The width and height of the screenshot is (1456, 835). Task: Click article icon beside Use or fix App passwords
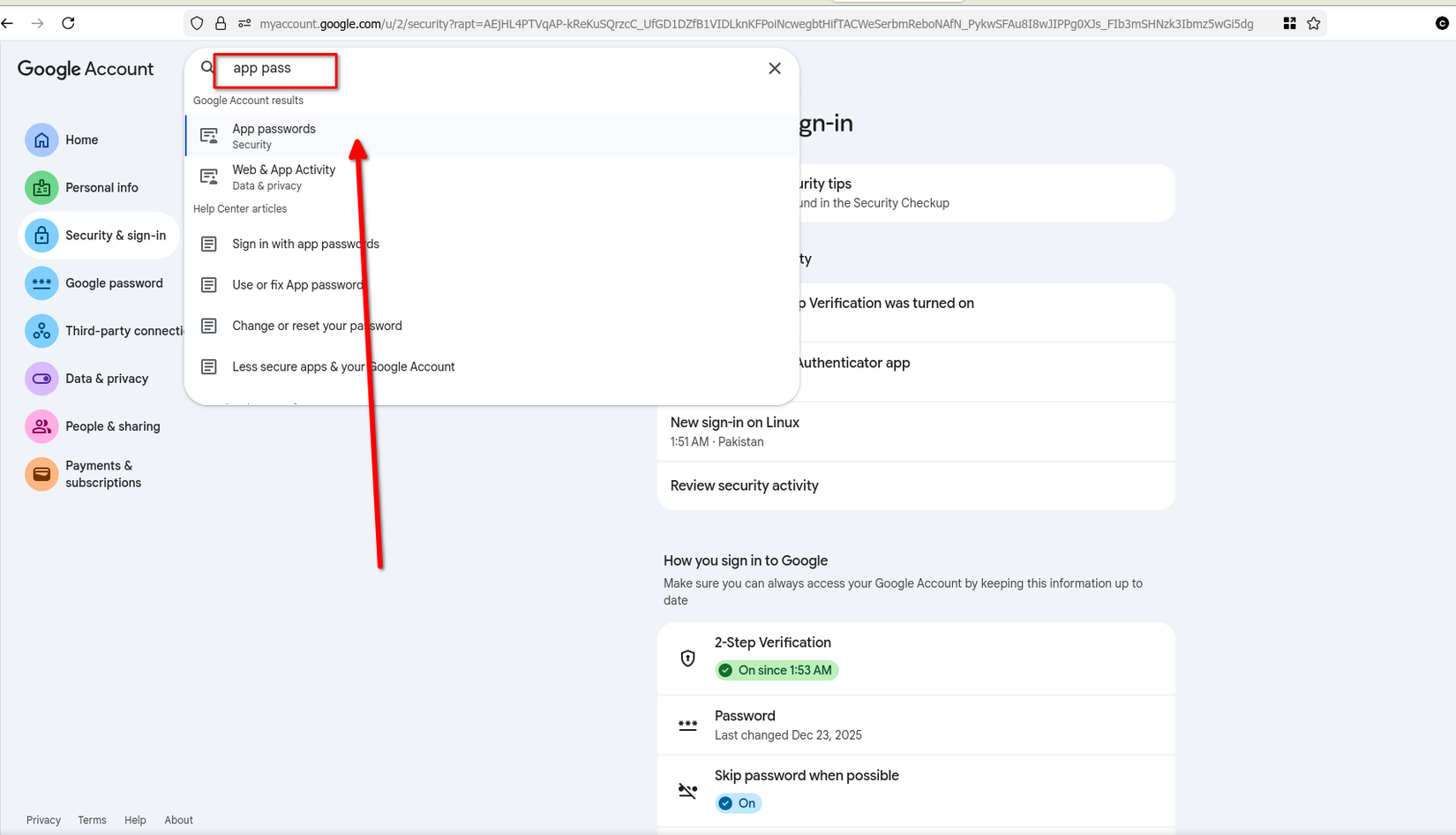pos(209,285)
